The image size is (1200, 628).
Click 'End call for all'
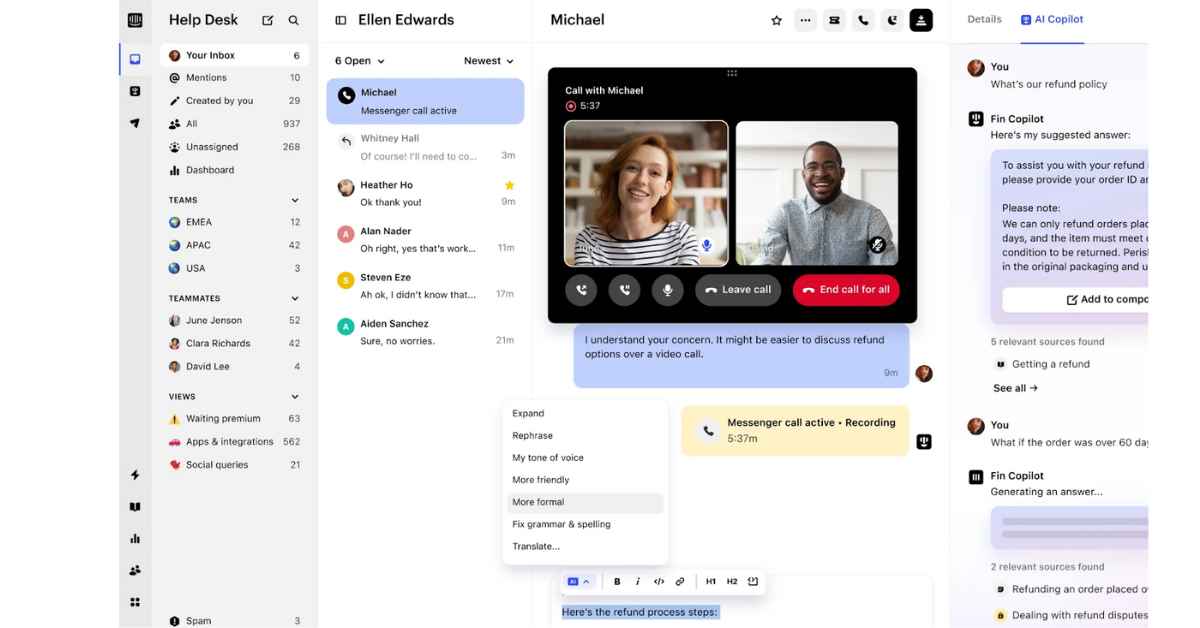point(846,289)
